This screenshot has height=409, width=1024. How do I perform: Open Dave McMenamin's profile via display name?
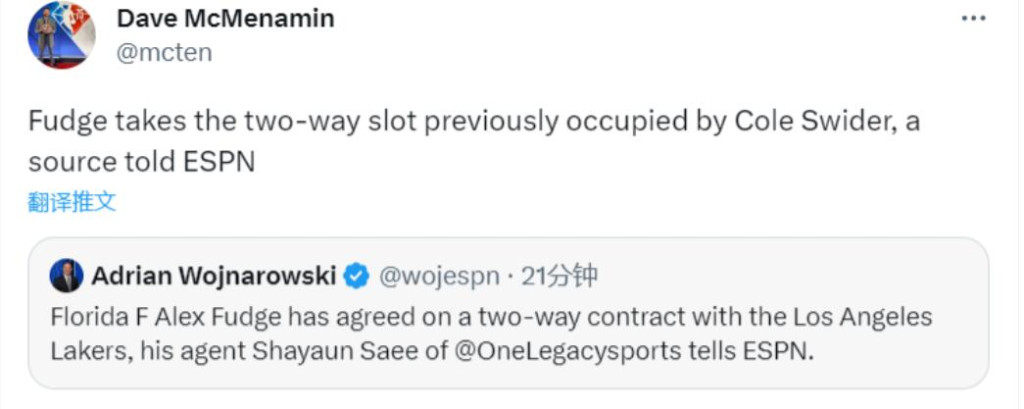pos(225,18)
